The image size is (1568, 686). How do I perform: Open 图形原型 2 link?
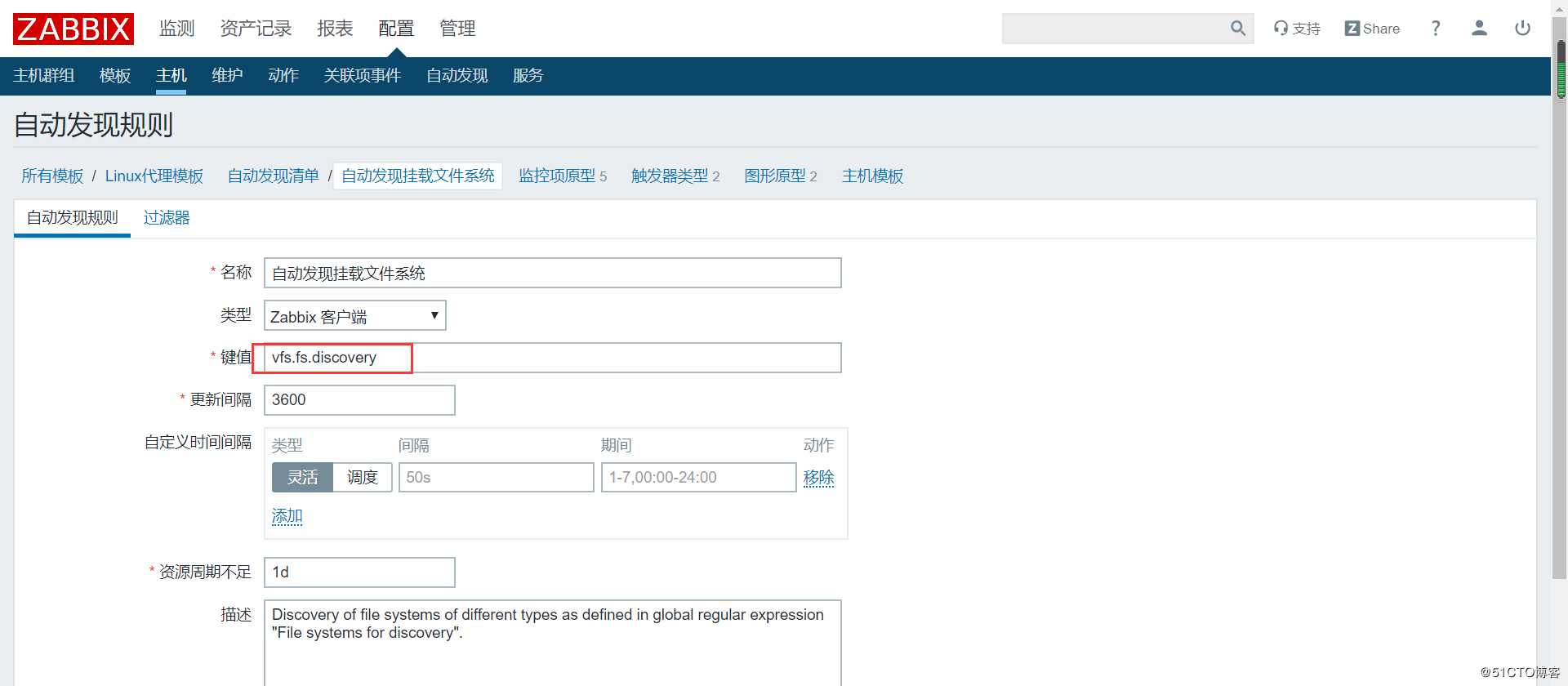(x=781, y=176)
